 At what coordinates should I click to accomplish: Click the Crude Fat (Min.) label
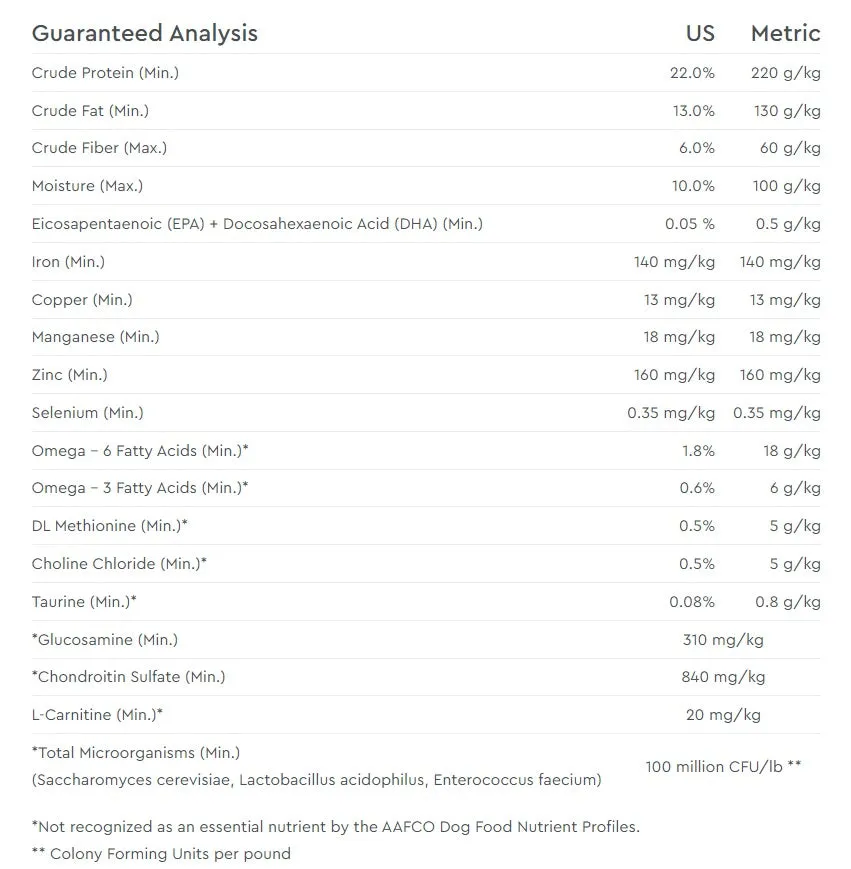pos(90,111)
